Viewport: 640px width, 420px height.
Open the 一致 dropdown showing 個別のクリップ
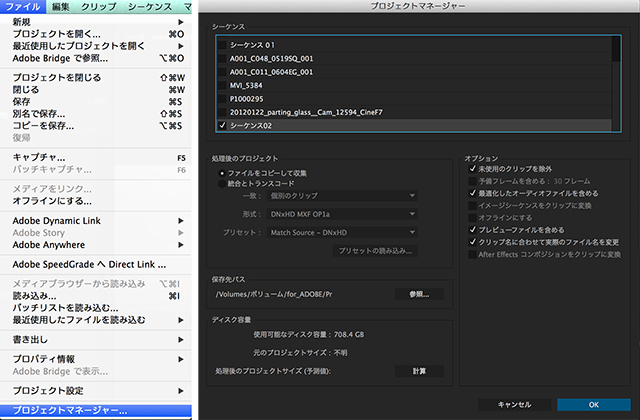(x=342, y=196)
